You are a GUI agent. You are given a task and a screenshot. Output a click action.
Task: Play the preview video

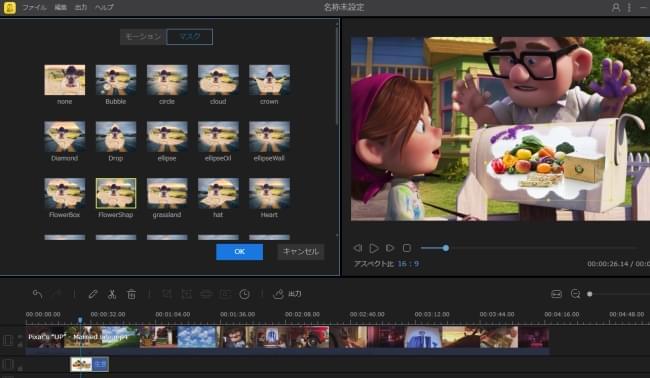click(x=374, y=248)
